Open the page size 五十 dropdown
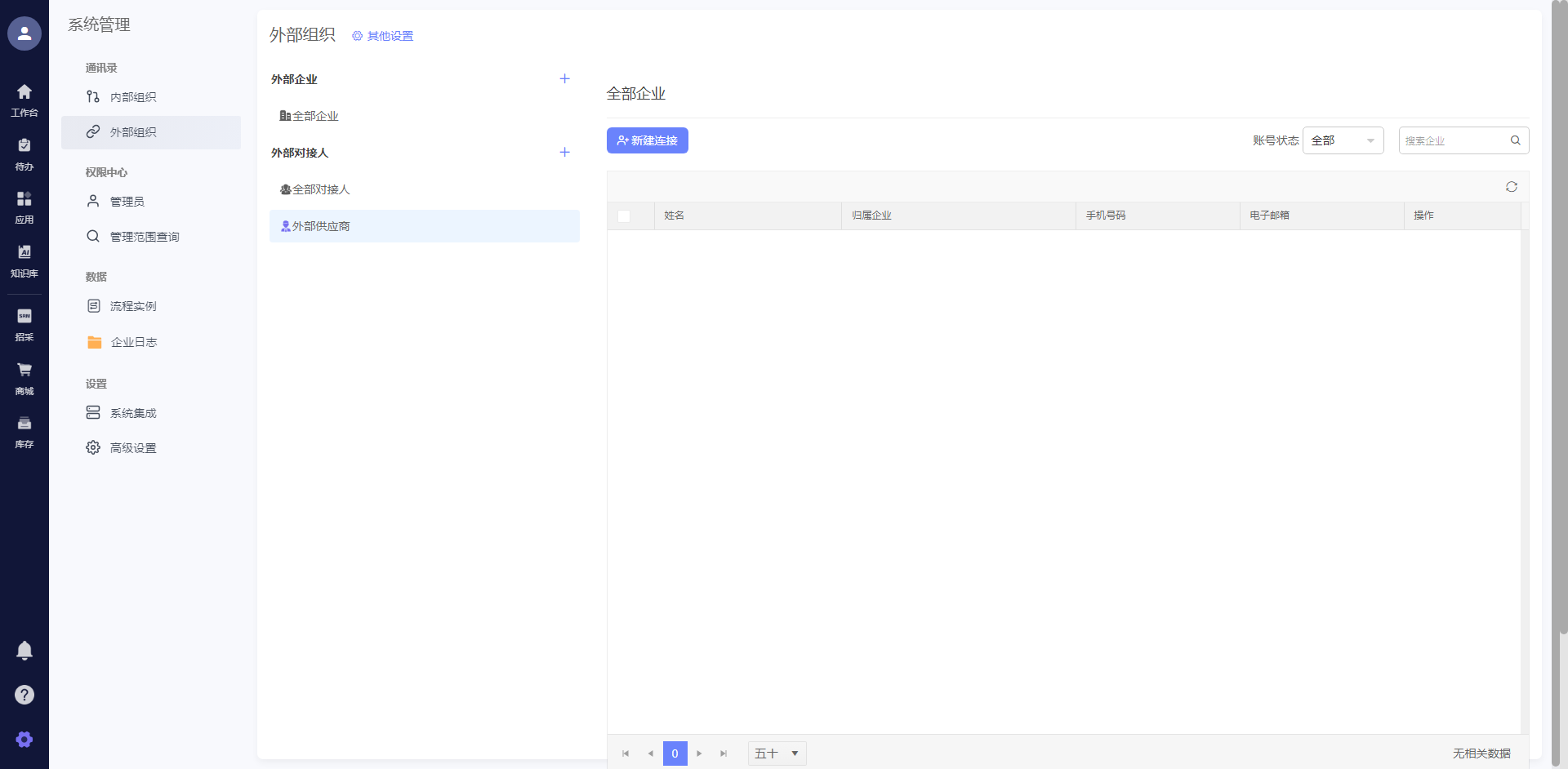This screenshot has height=769, width=1568. 777,753
